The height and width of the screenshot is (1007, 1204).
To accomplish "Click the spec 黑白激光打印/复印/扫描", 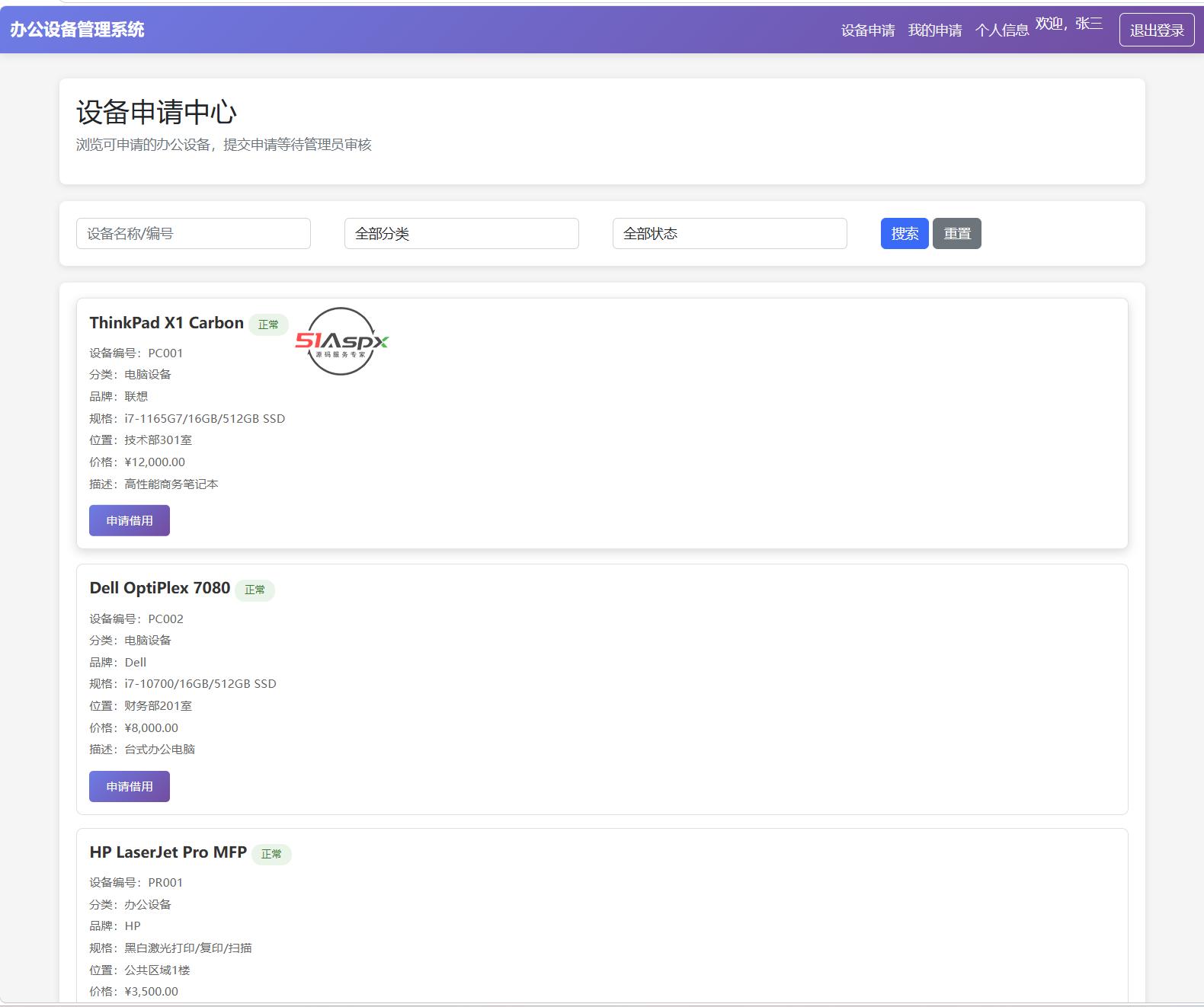I will click(x=188, y=948).
